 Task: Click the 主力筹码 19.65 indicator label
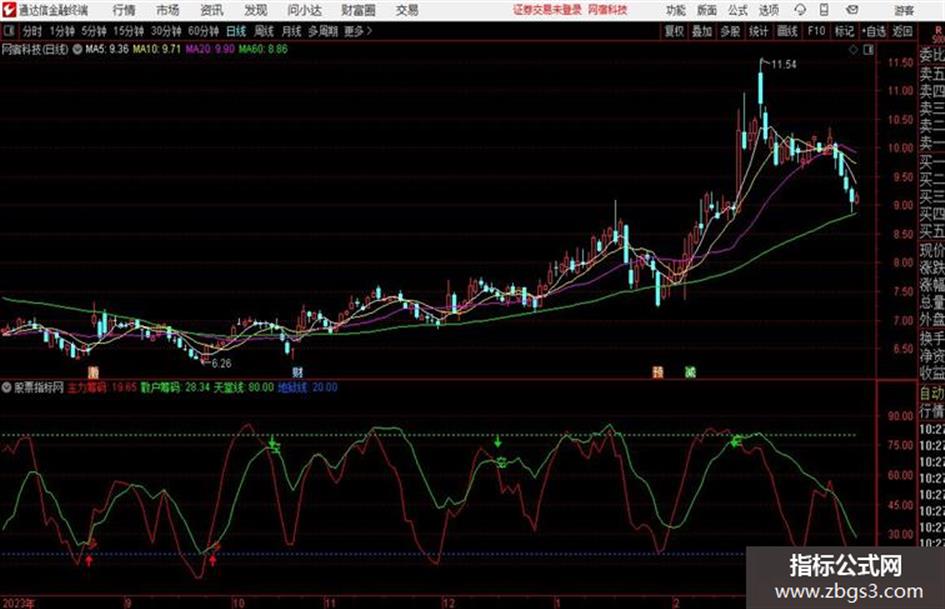click(102, 387)
